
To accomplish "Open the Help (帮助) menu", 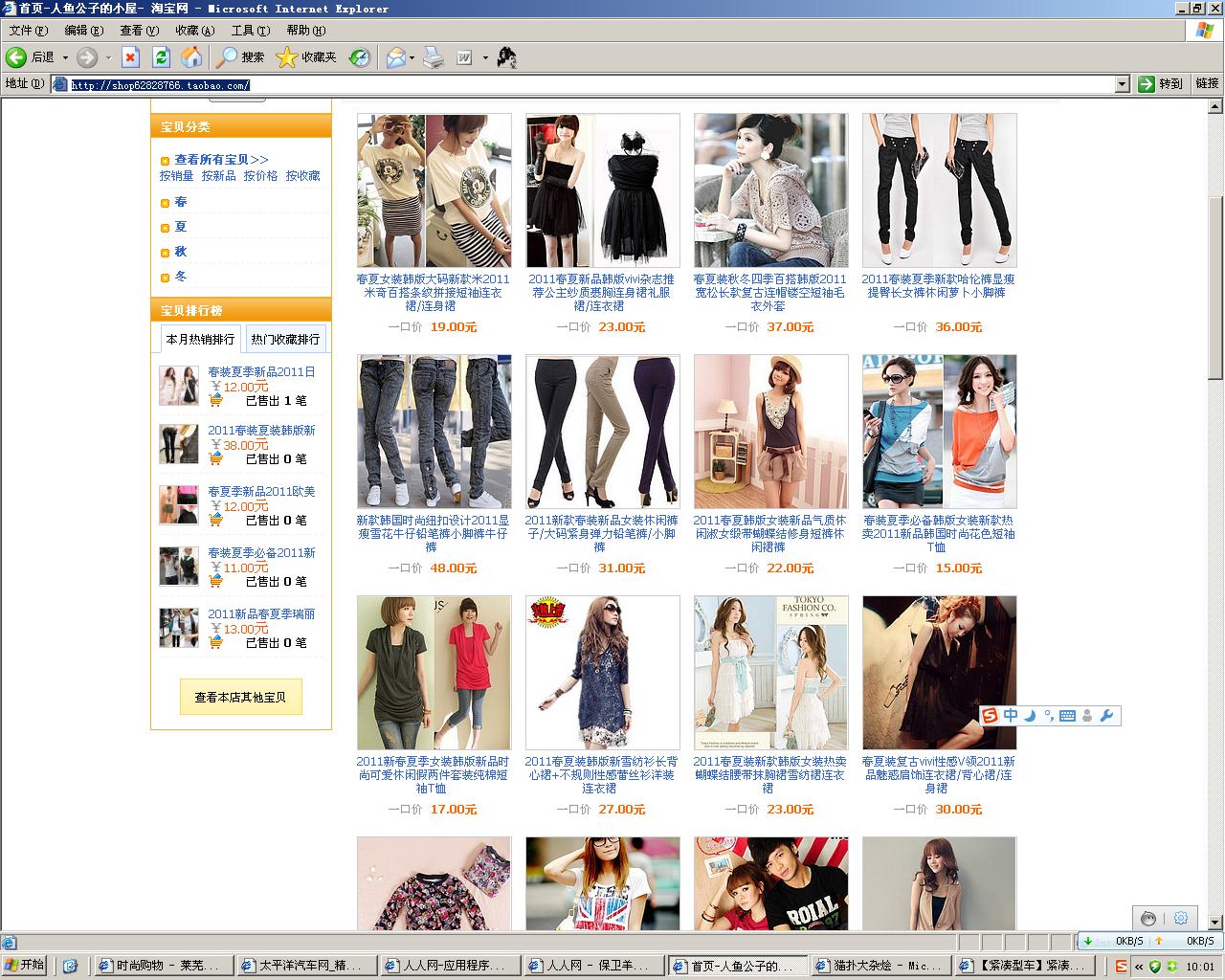I will pyautogui.click(x=306, y=31).
